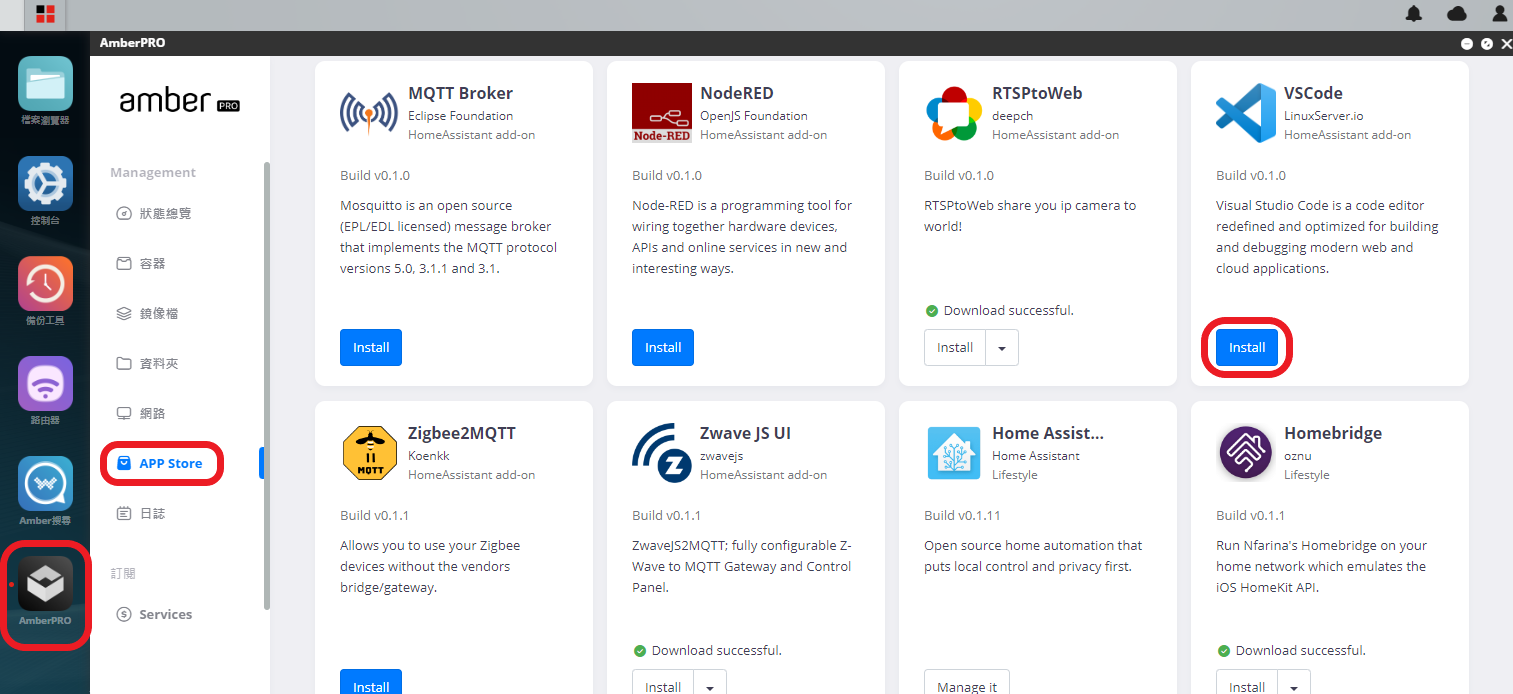
Task: Click the NodeRED title text
Action: 736,93
